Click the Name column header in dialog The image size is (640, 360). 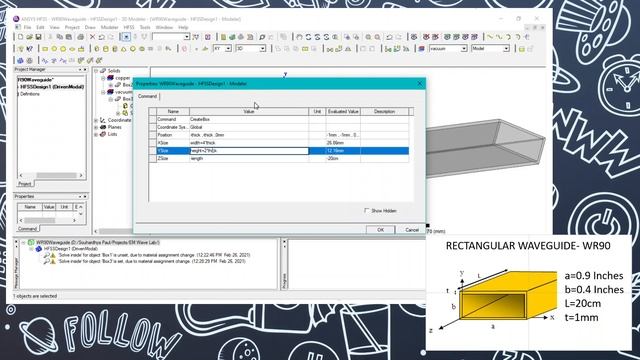pos(173,111)
